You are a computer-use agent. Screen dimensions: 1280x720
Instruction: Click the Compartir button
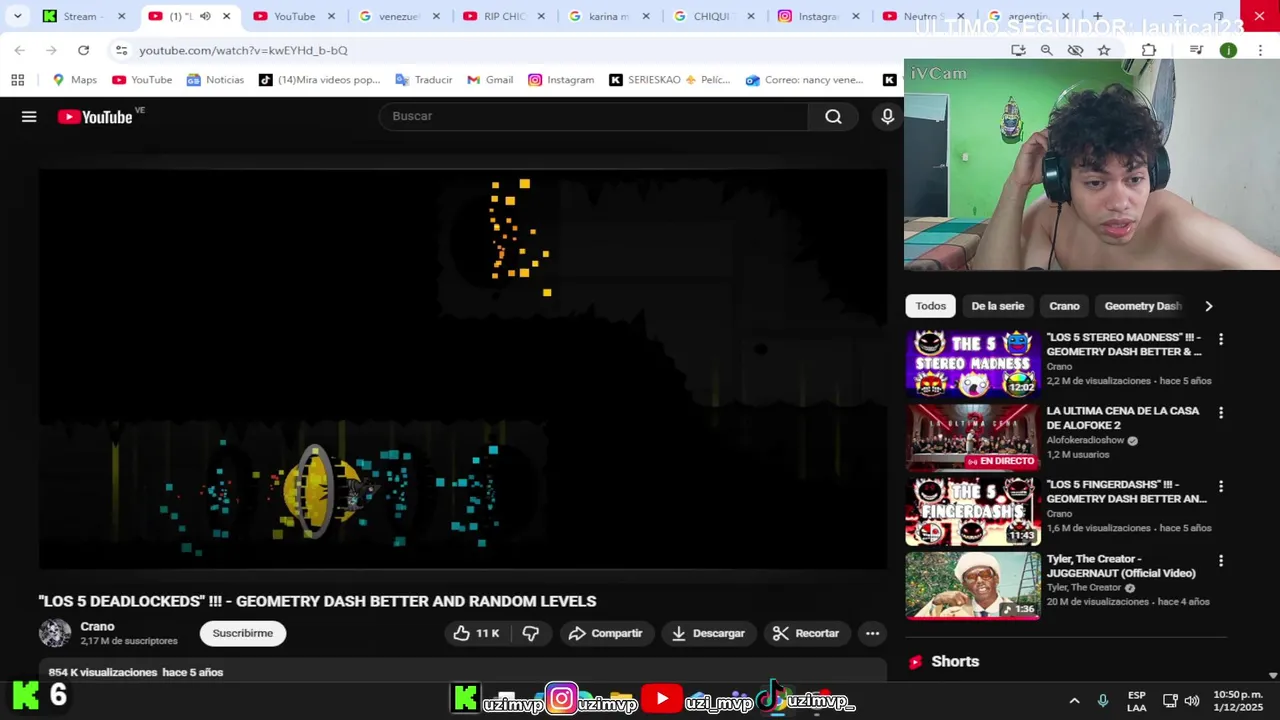[605, 633]
